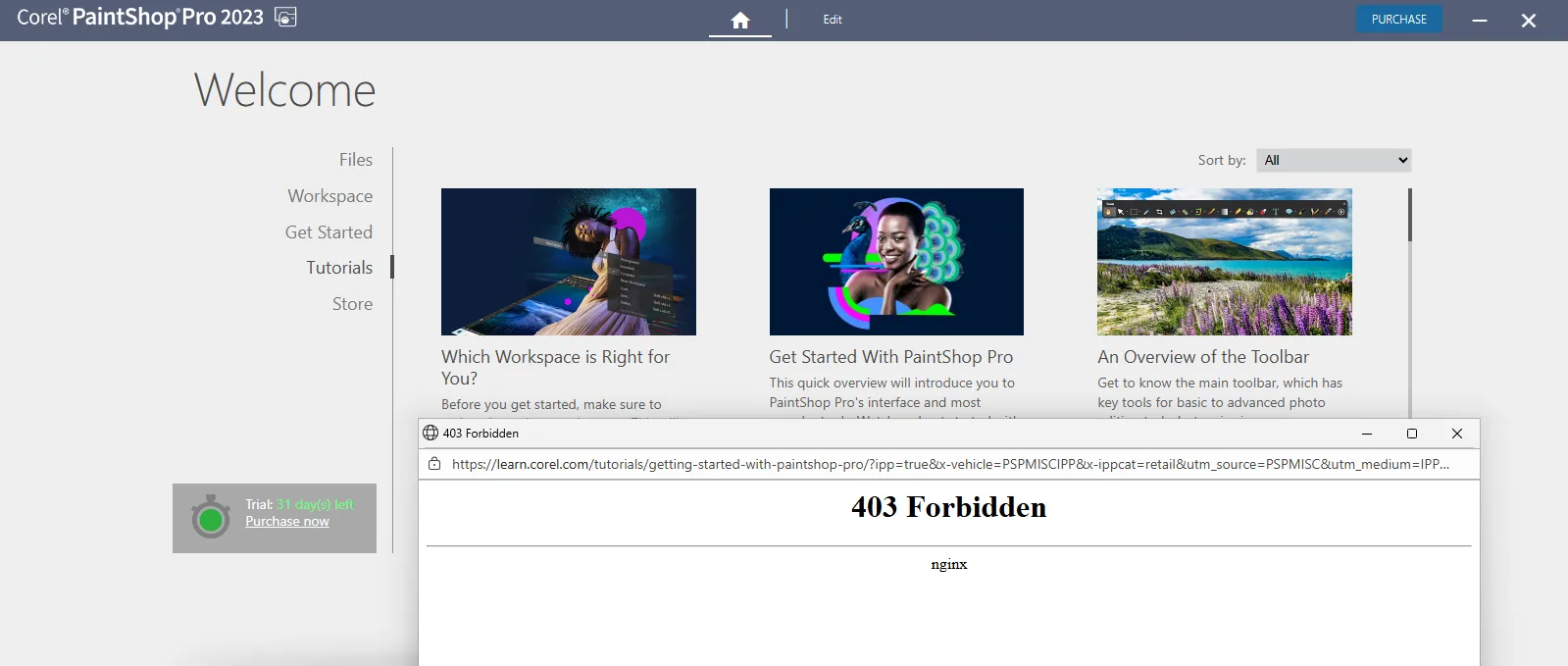Click the trial stopwatch icon
The image size is (1568, 666).
click(210, 517)
